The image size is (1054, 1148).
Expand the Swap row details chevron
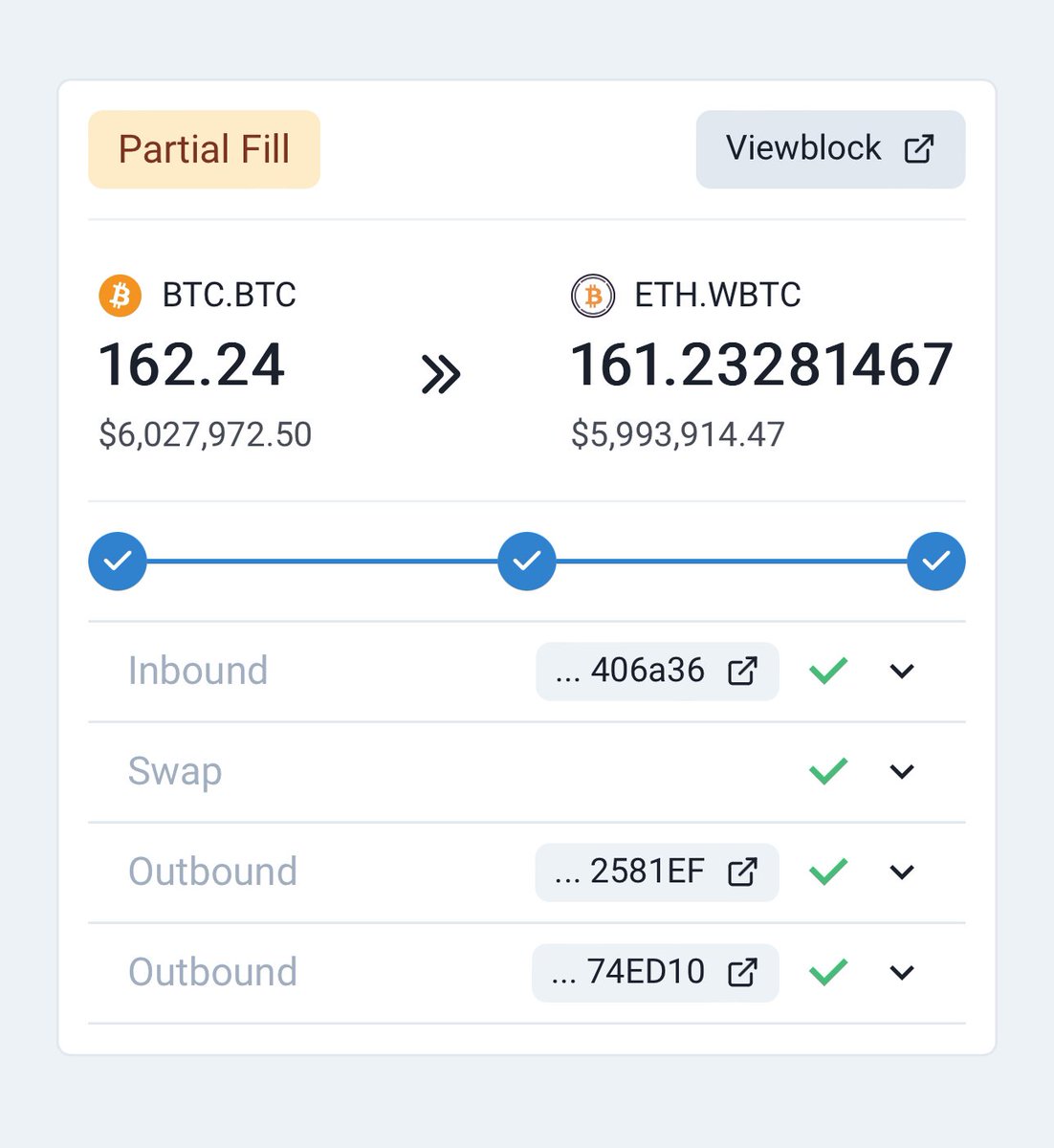902,772
